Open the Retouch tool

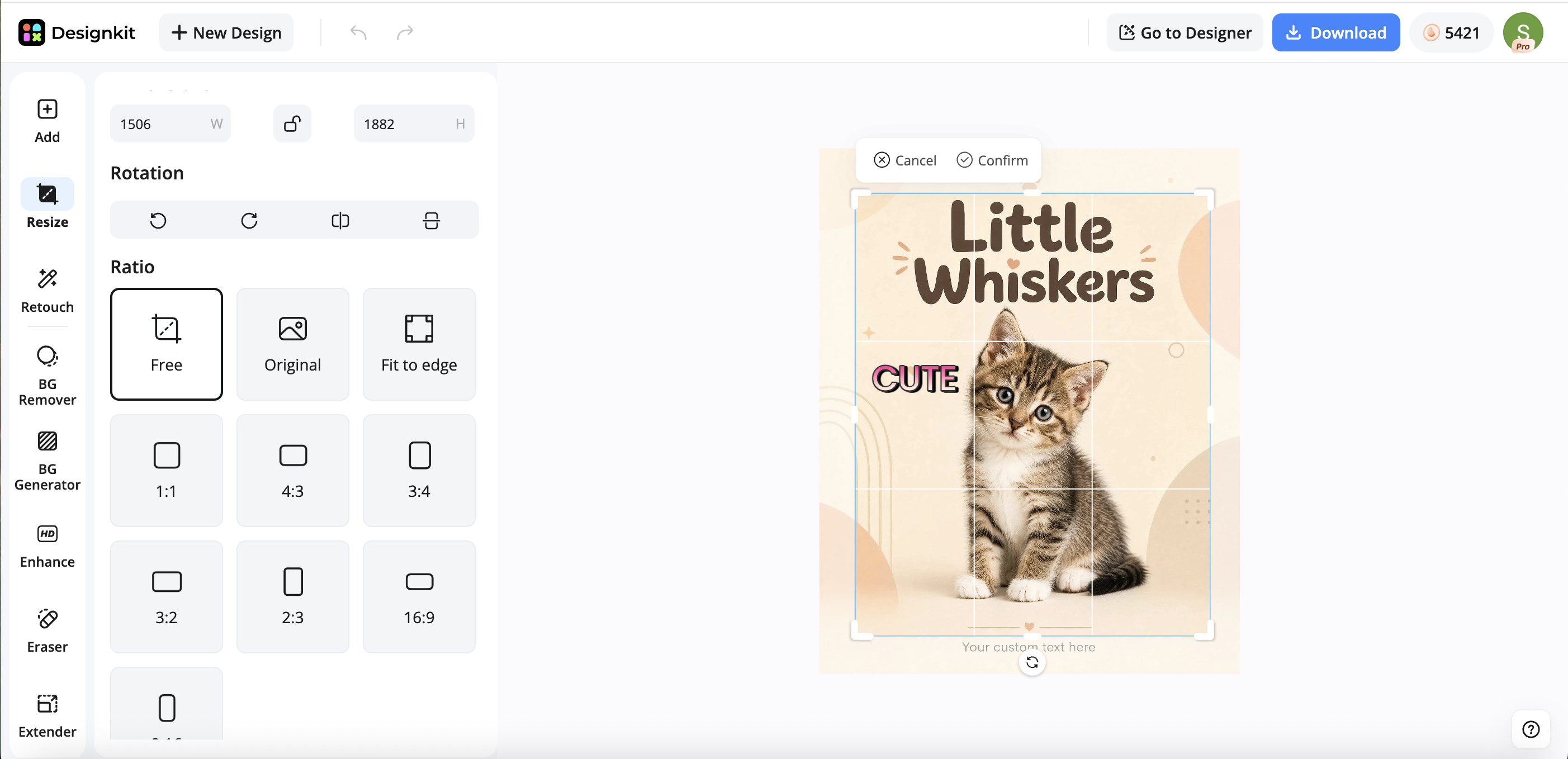click(x=48, y=290)
